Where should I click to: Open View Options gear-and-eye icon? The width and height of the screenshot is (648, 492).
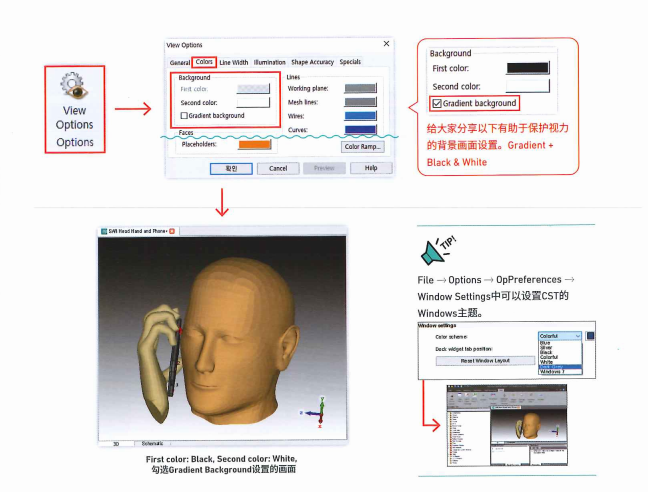click(x=74, y=86)
